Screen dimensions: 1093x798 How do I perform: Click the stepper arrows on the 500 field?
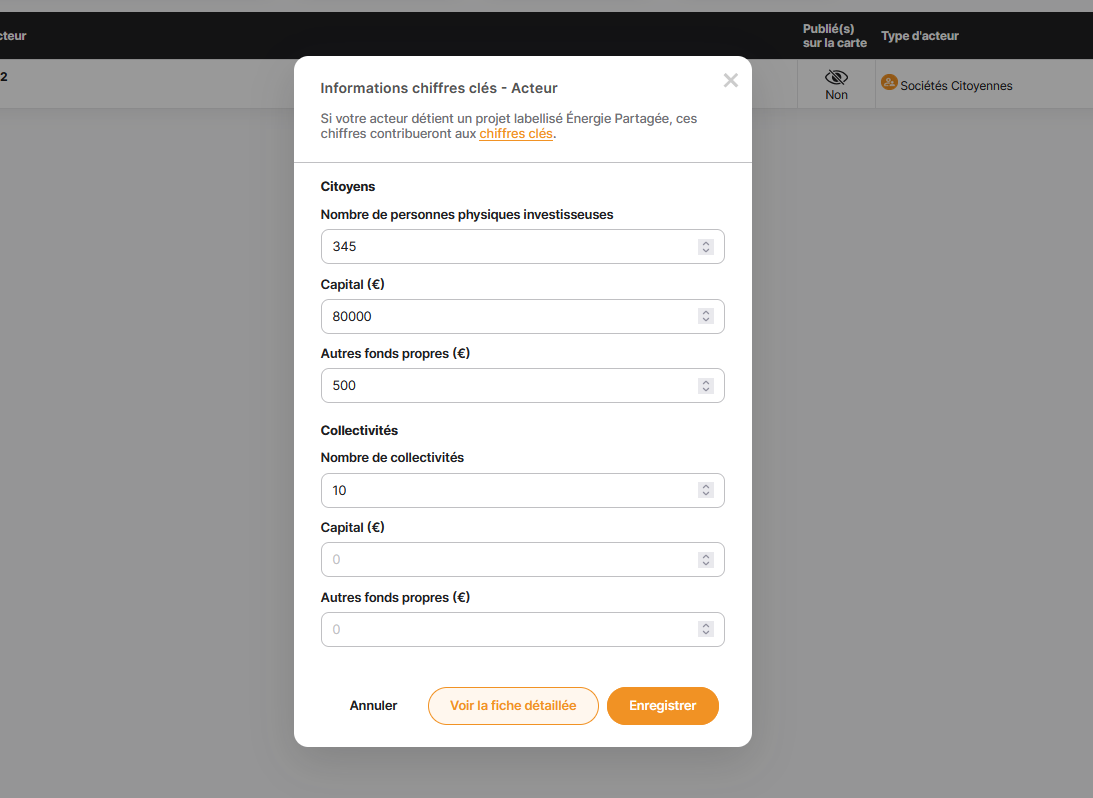tap(706, 385)
